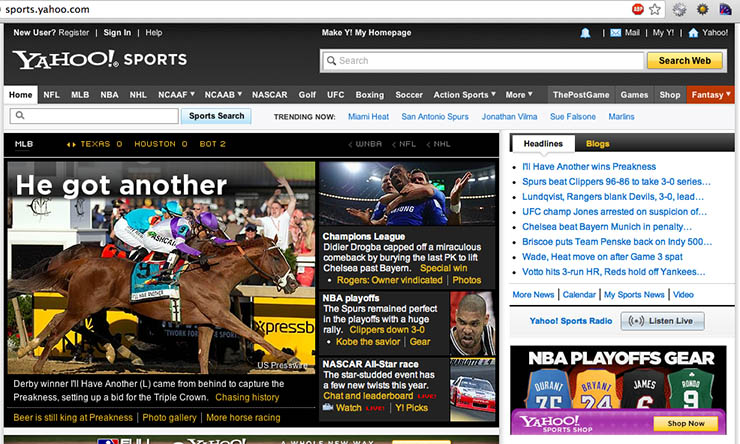This screenshot has width=740, height=444.
Task: Go to the NASCAR section
Action: click(x=269, y=94)
